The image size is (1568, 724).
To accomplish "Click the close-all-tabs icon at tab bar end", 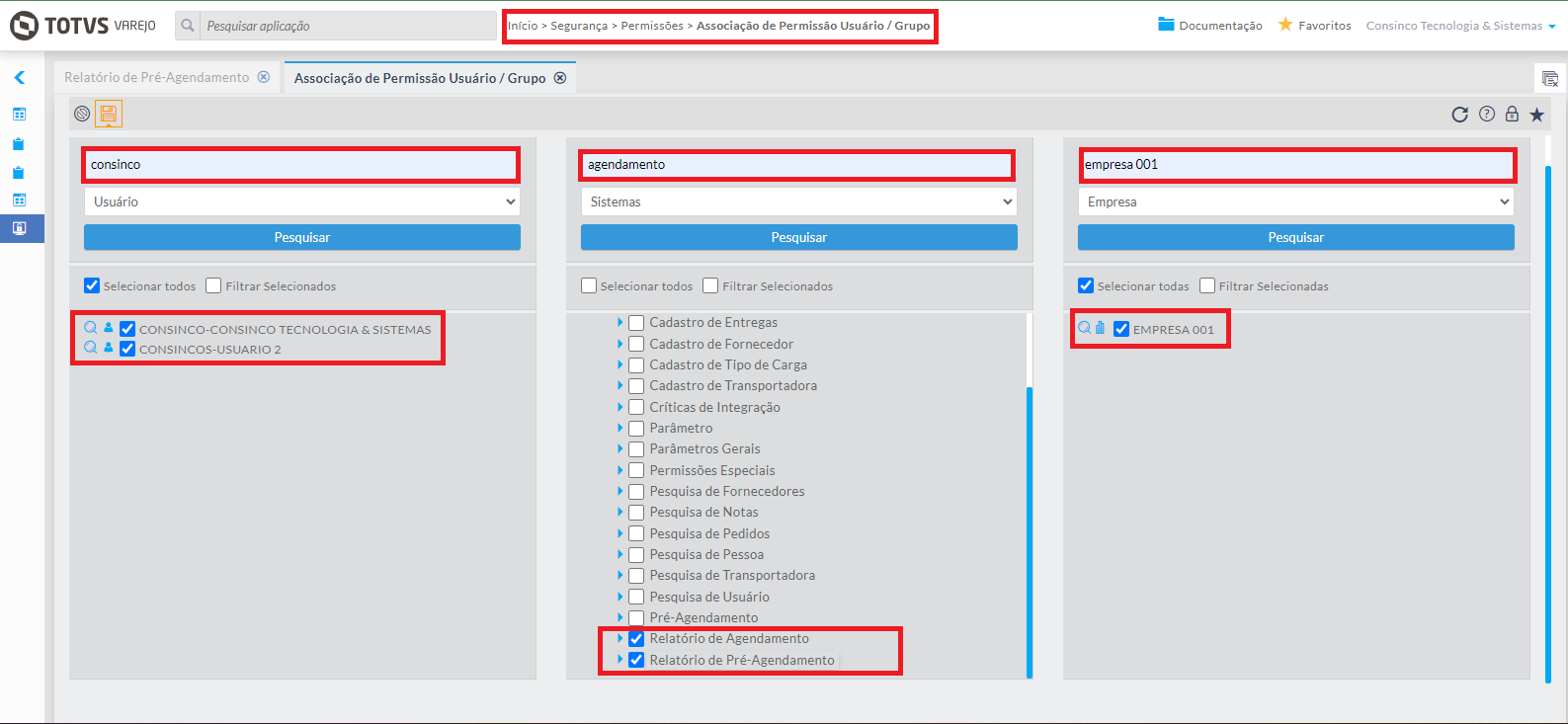I will [x=1549, y=79].
